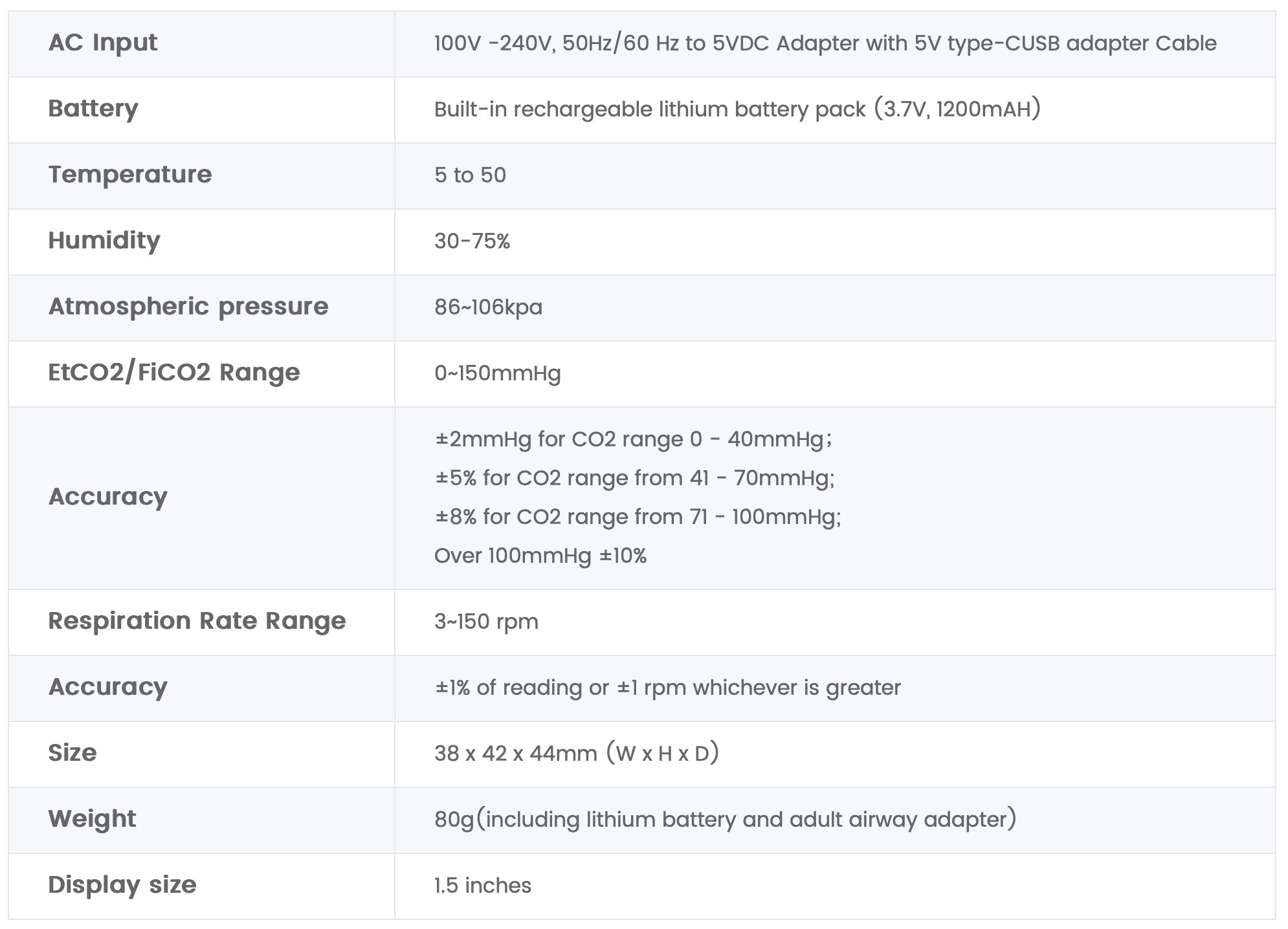The width and height of the screenshot is (1288, 929).
Task: Select the Over 100mmHg ±10% line
Action: [540, 556]
